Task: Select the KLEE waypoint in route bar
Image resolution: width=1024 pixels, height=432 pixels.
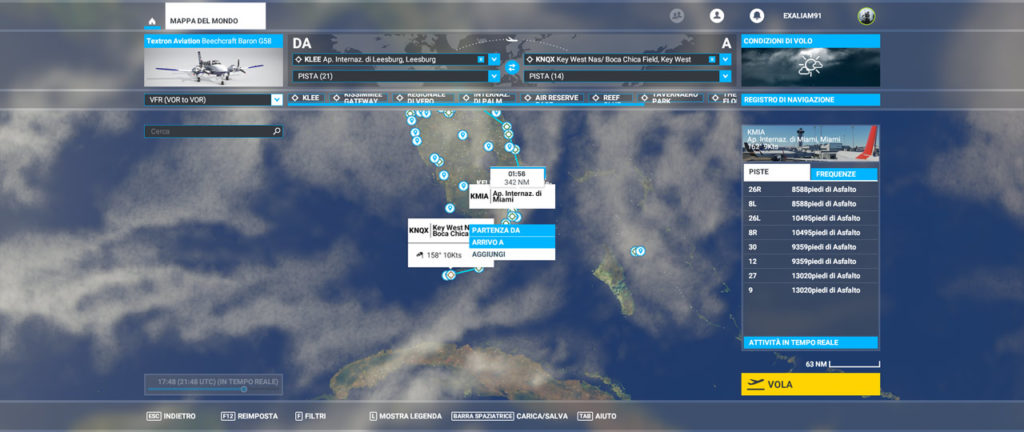Action: point(306,98)
